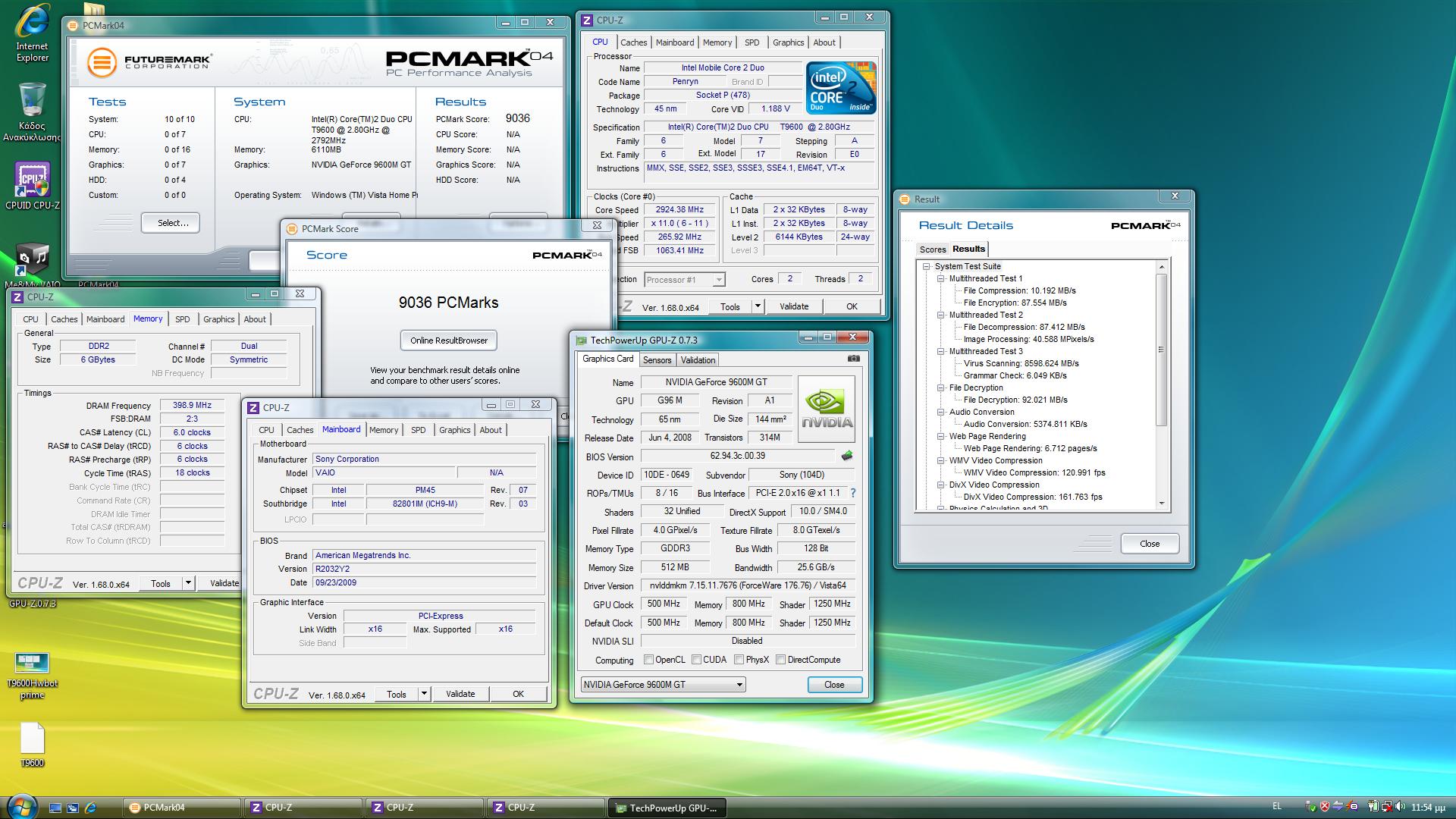Open Tools dropdown arrow in CPU-Z CPU window
Image resolution: width=1456 pixels, height=819 pixels.
(757, 306)
